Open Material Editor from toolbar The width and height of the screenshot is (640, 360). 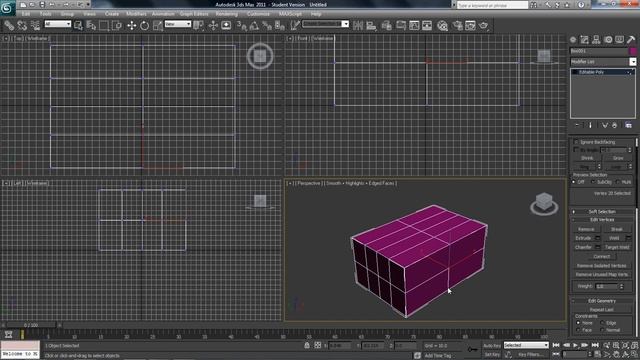(442, 26)
